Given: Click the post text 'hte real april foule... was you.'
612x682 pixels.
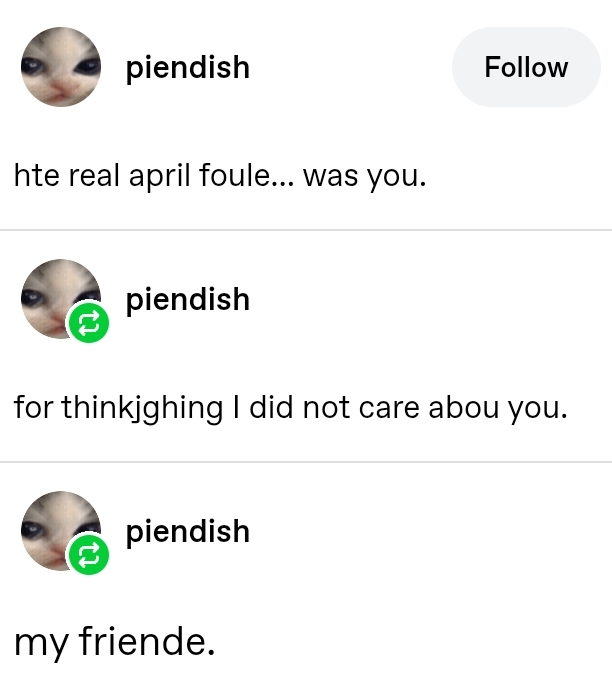Looking at the screenshot, I should coord(220,177).
